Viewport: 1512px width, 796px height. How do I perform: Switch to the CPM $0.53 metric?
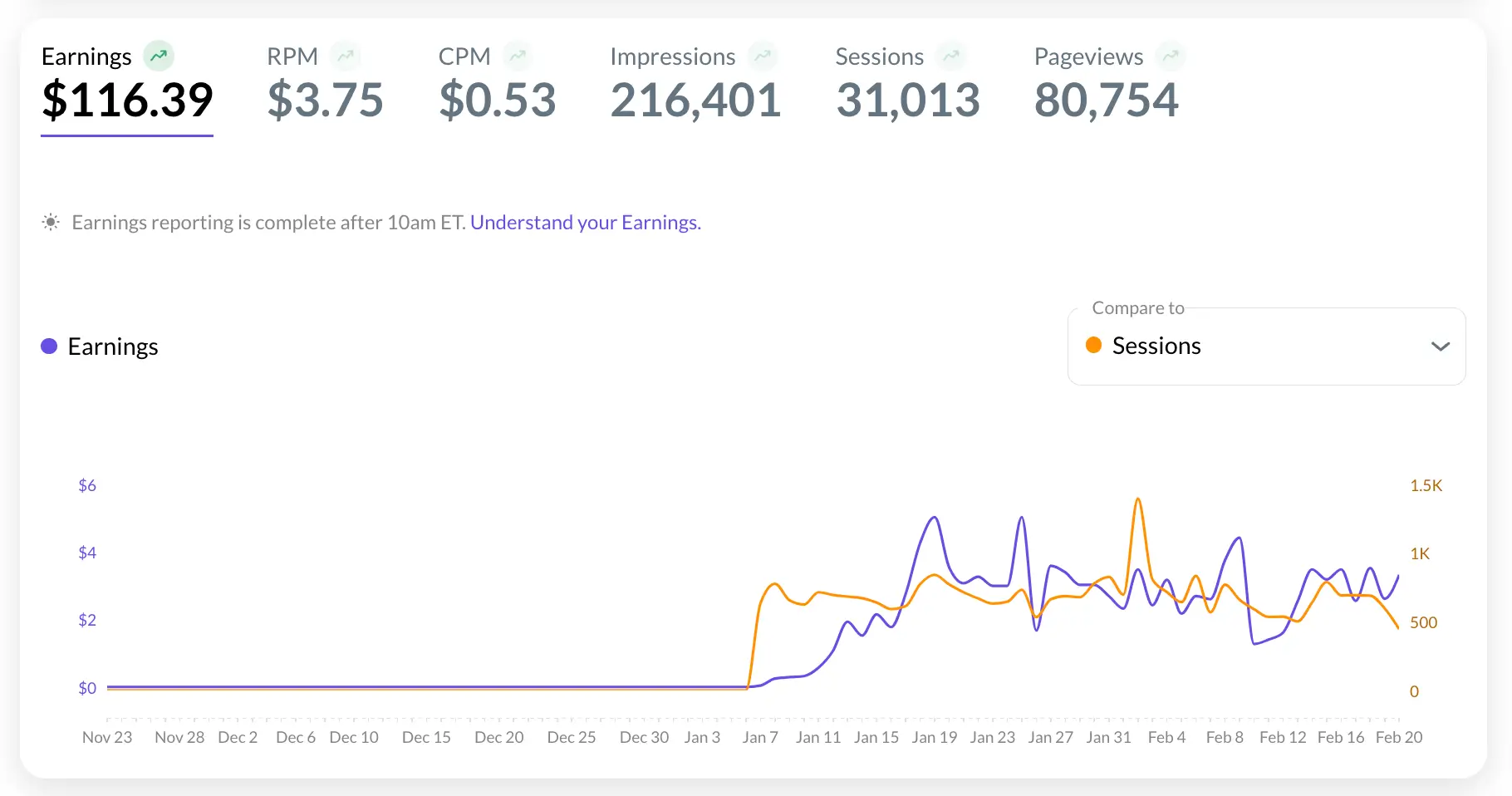tap(497, 83)
